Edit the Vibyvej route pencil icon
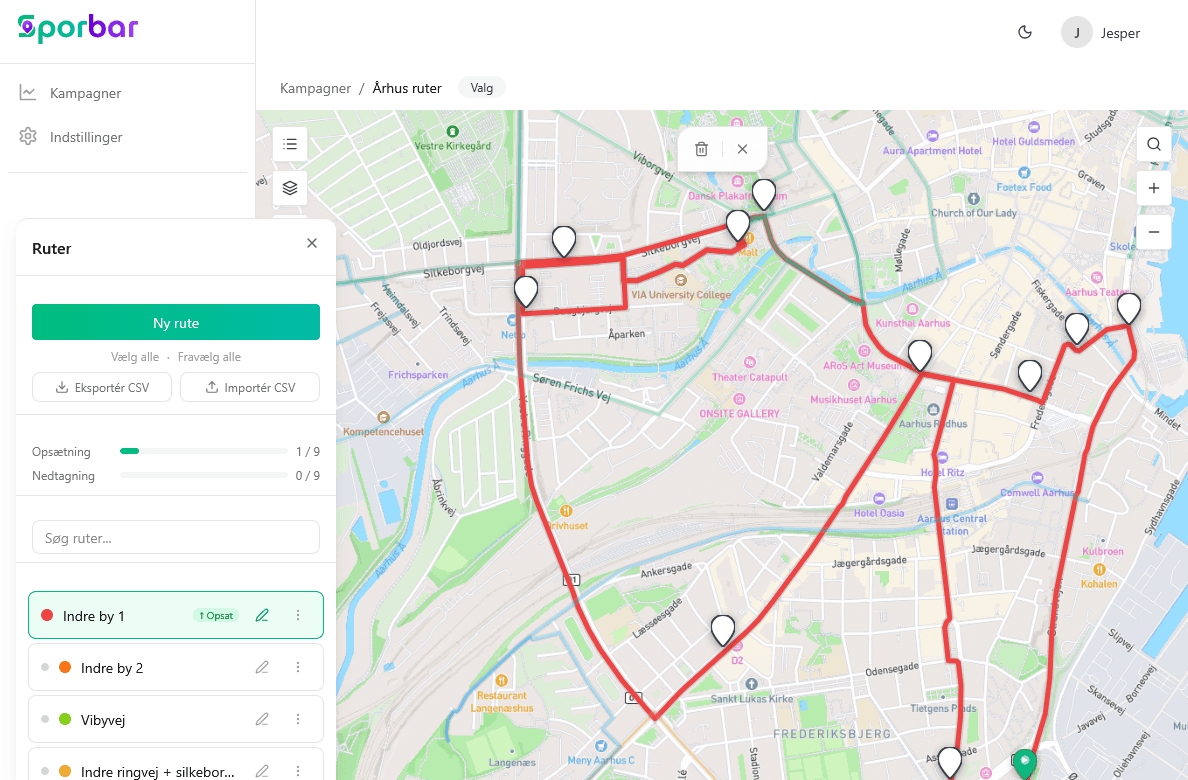The height and width of the screenshot is (780, 1188). pos(262,719)
